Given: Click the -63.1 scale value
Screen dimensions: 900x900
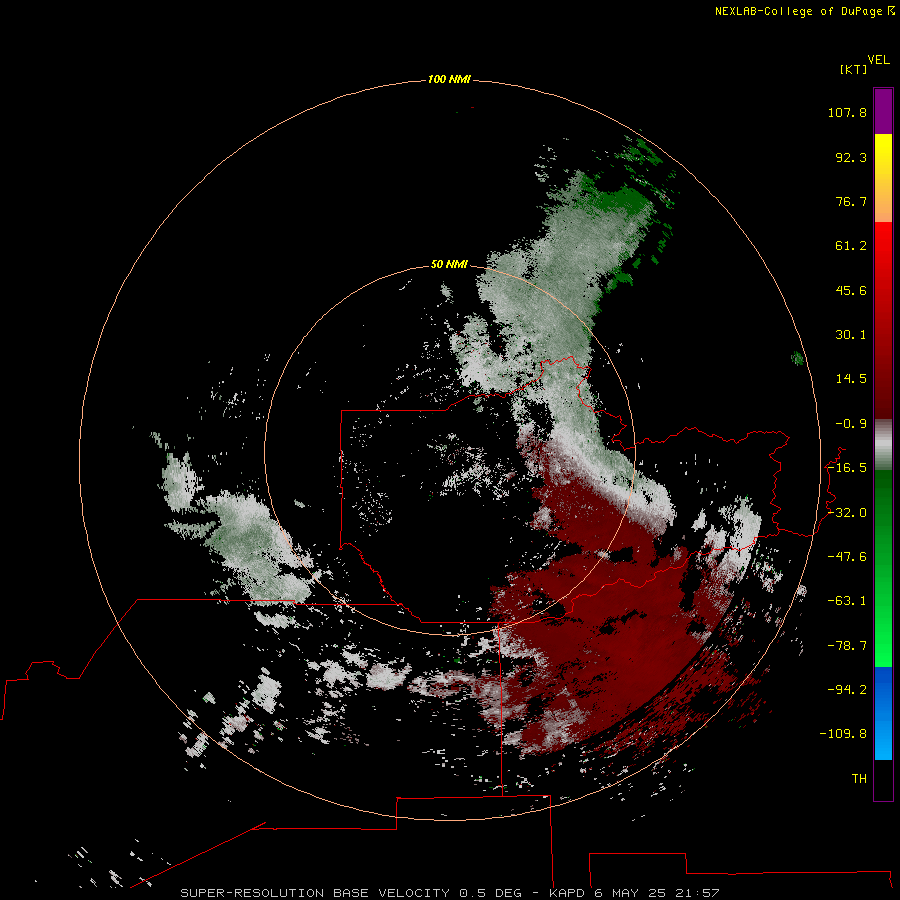Looking at the screenshot, I should (847, 601).
